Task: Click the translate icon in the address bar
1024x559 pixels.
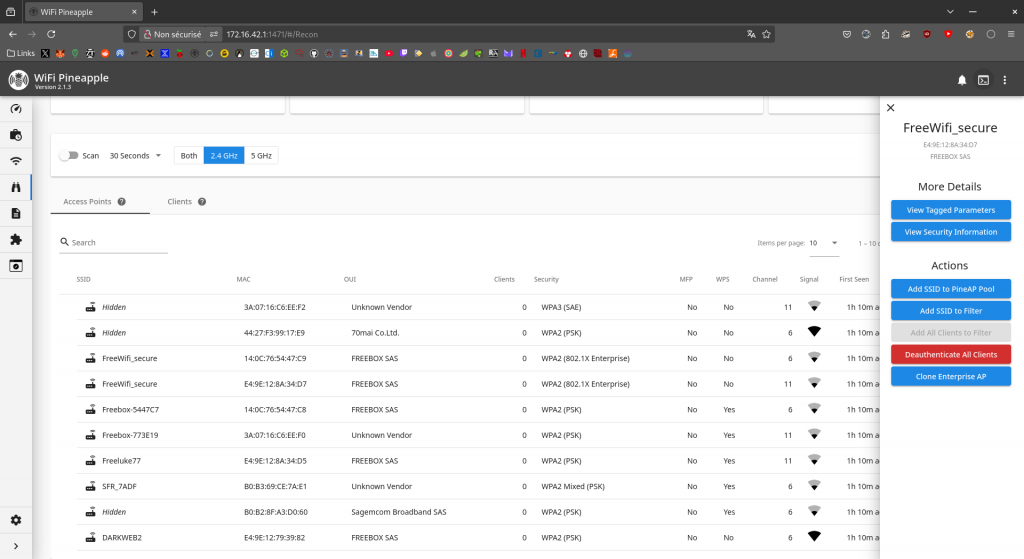Action: click(751, 34)
